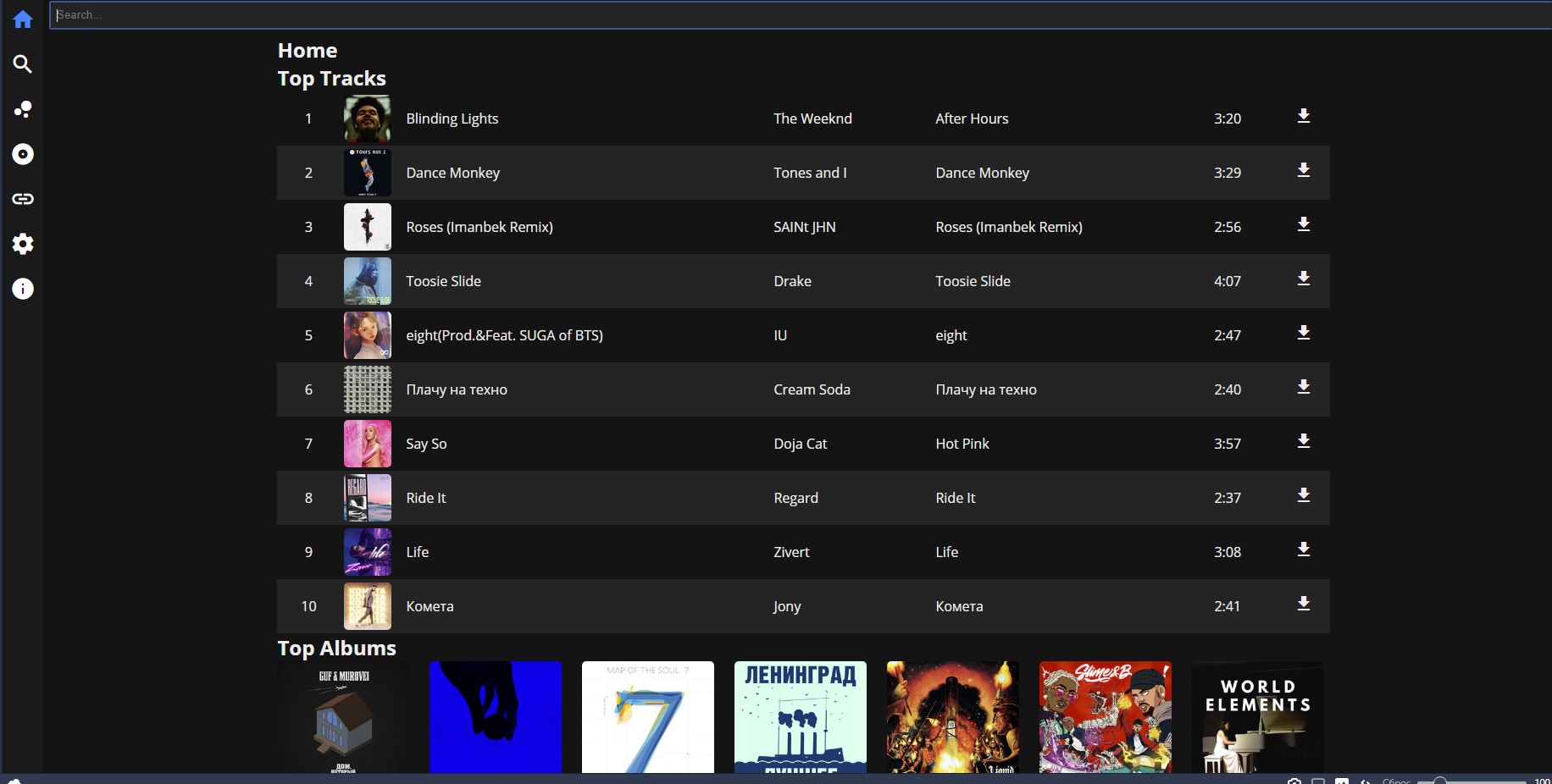Open the Settings gear in sidebar
This screenshot has width=1552, height=784.
point(23,244)
